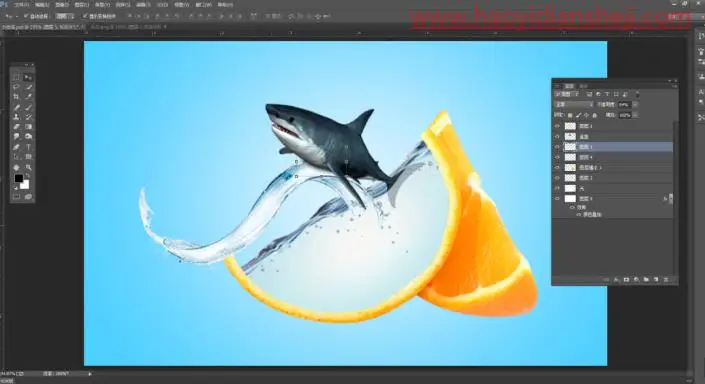Select the Hand tool
The width and height of the screenshot is (705, 384).
(x=17, y=168)
